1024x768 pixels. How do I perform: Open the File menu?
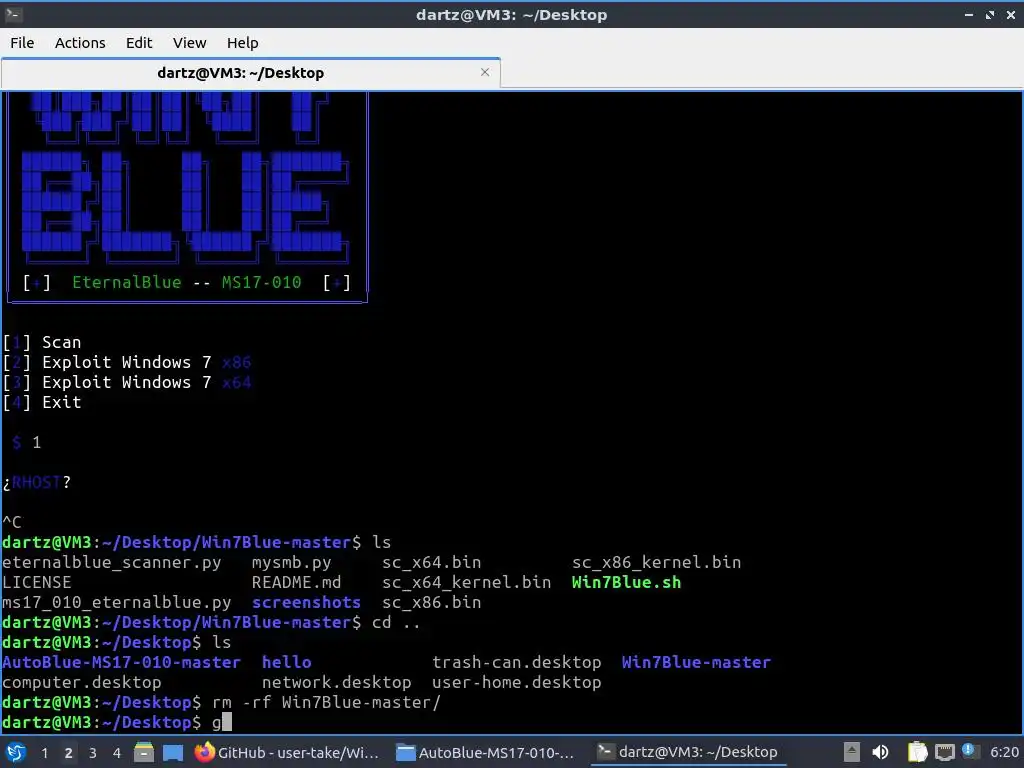point(22,43)
